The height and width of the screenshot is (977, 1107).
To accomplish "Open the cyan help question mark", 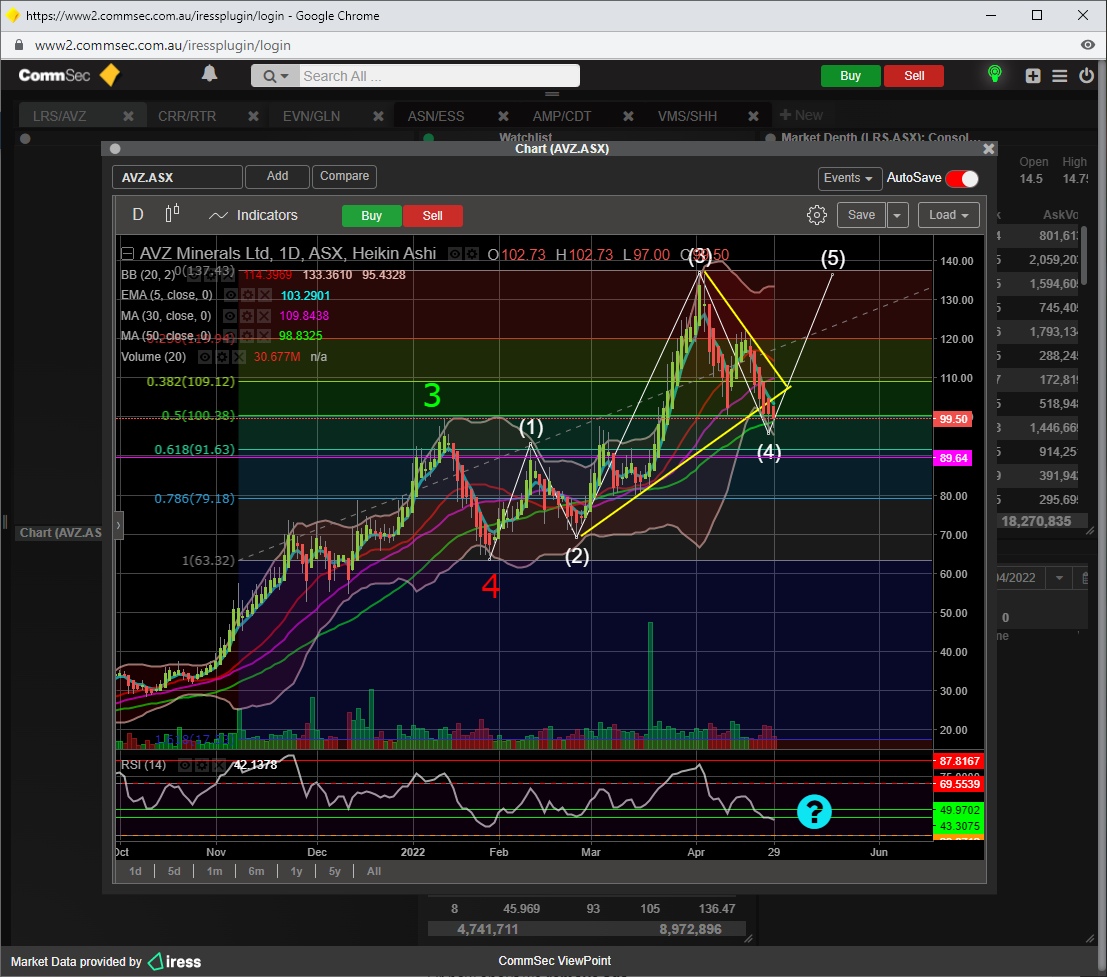I will (814, 812).
